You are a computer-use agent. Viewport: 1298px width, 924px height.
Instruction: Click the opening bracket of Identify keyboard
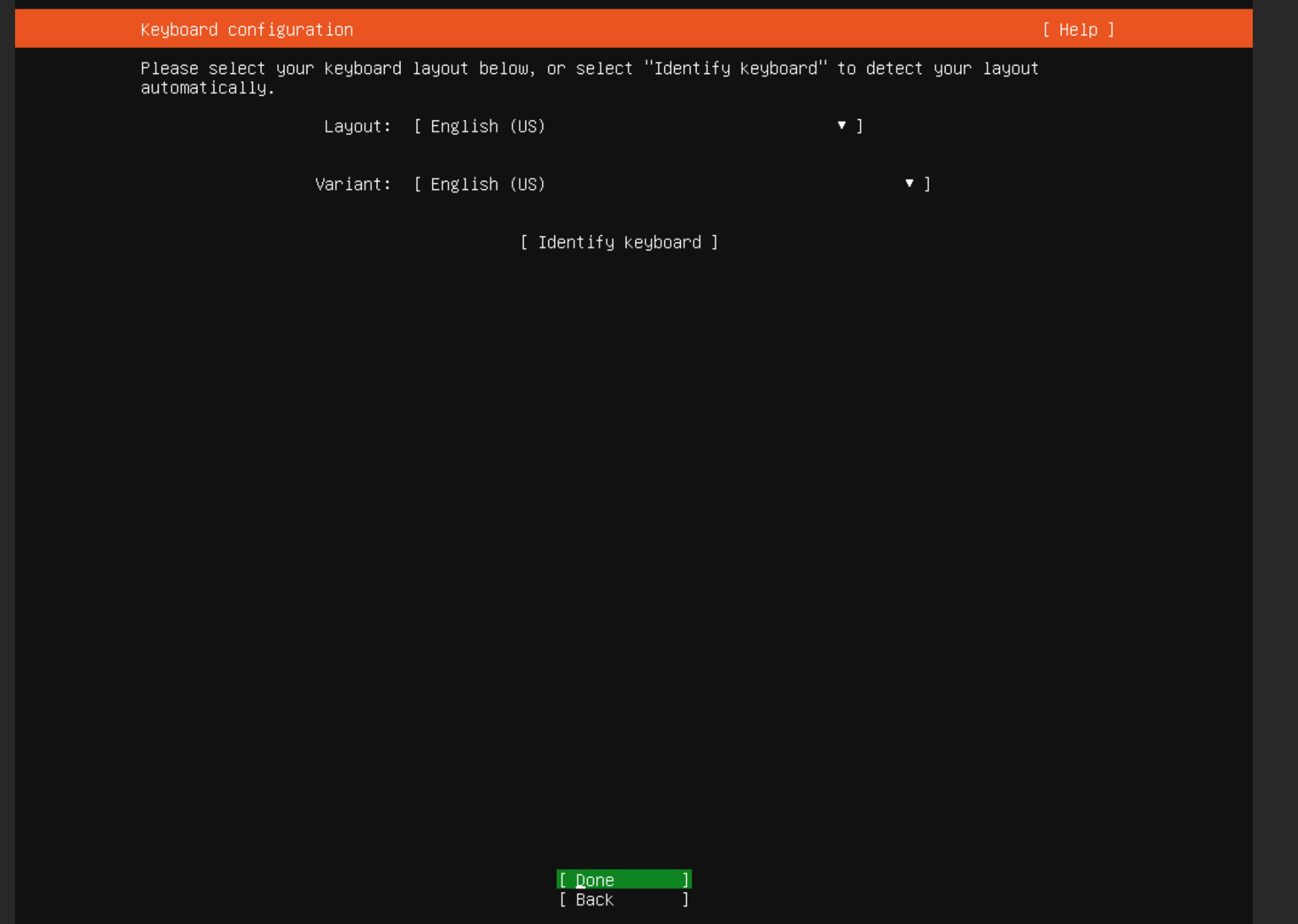524,242
